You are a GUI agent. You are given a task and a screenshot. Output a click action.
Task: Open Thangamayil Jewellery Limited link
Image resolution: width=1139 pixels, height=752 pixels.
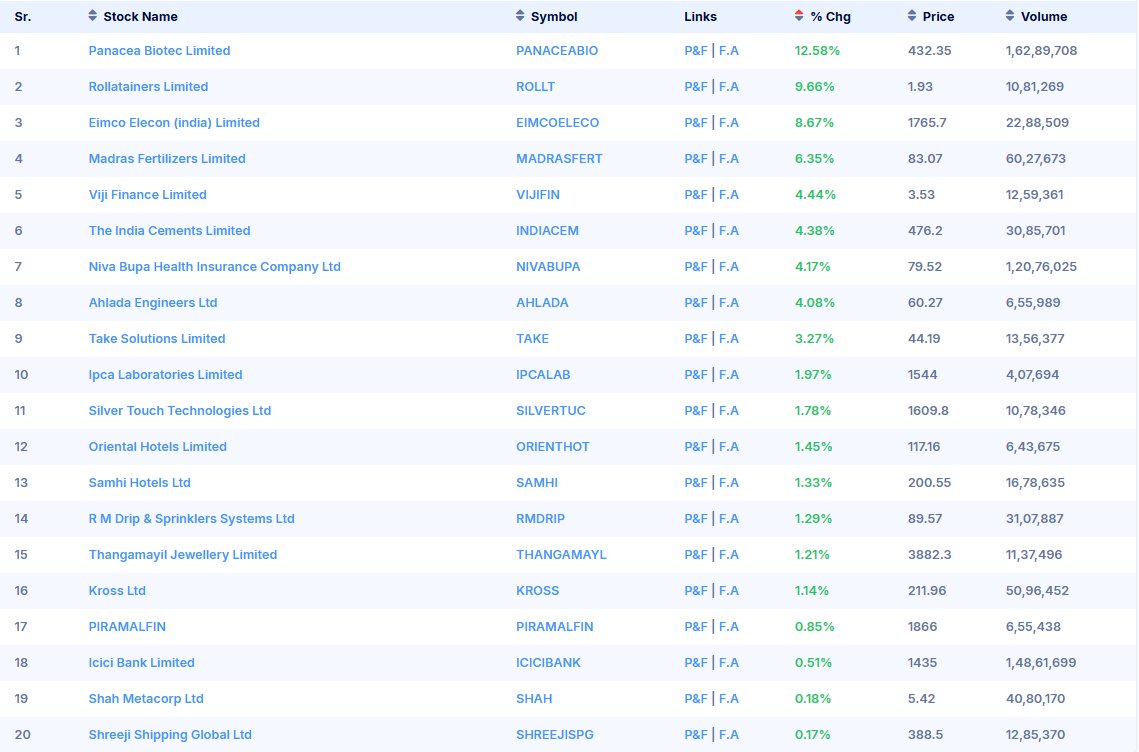click(x=183, y=554)
